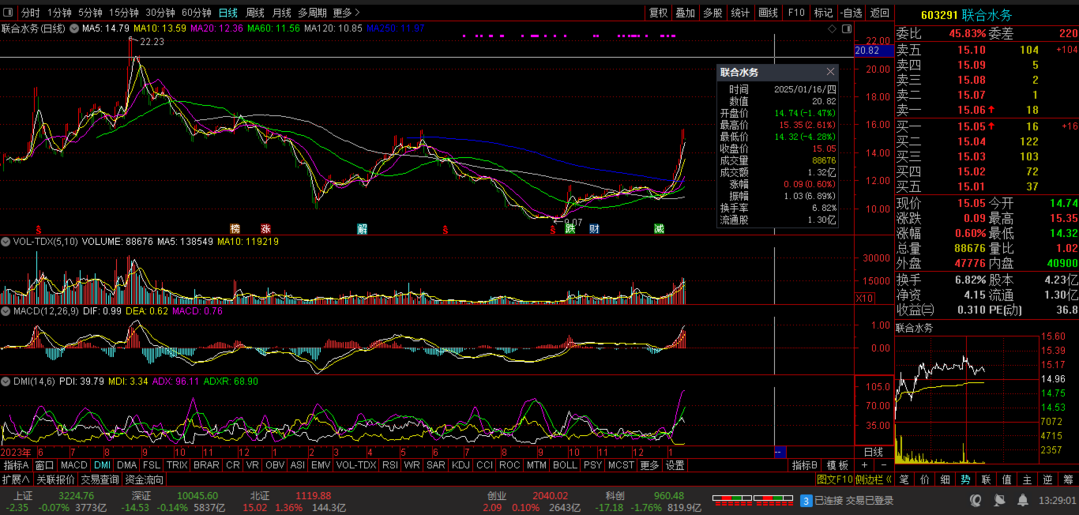Image resolution: width=1079 pixels, height=515 pixels.
Task: Click the X10 volume scale marker
Action: pos(865,298)
